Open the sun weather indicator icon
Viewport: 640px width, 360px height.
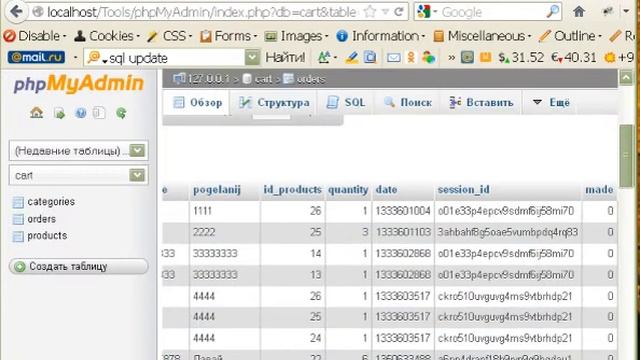tap(610, 58)
